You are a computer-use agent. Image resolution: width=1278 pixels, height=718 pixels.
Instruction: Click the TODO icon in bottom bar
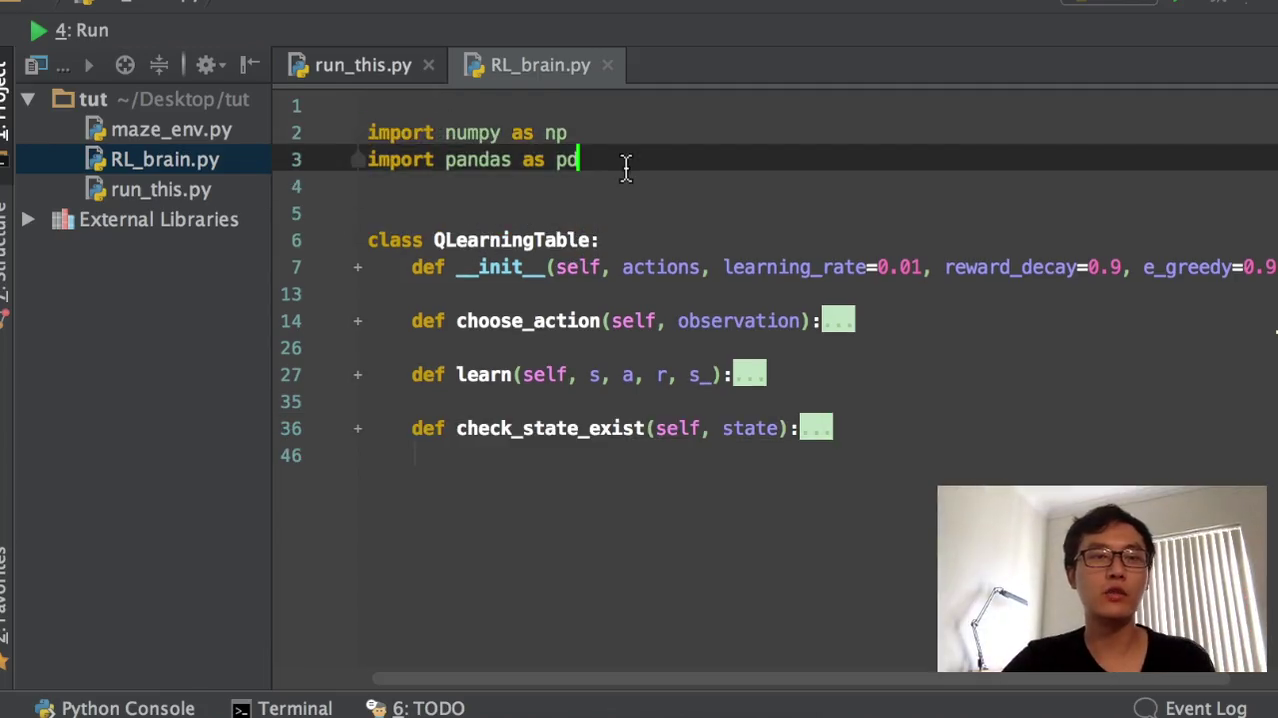(376, 707)
